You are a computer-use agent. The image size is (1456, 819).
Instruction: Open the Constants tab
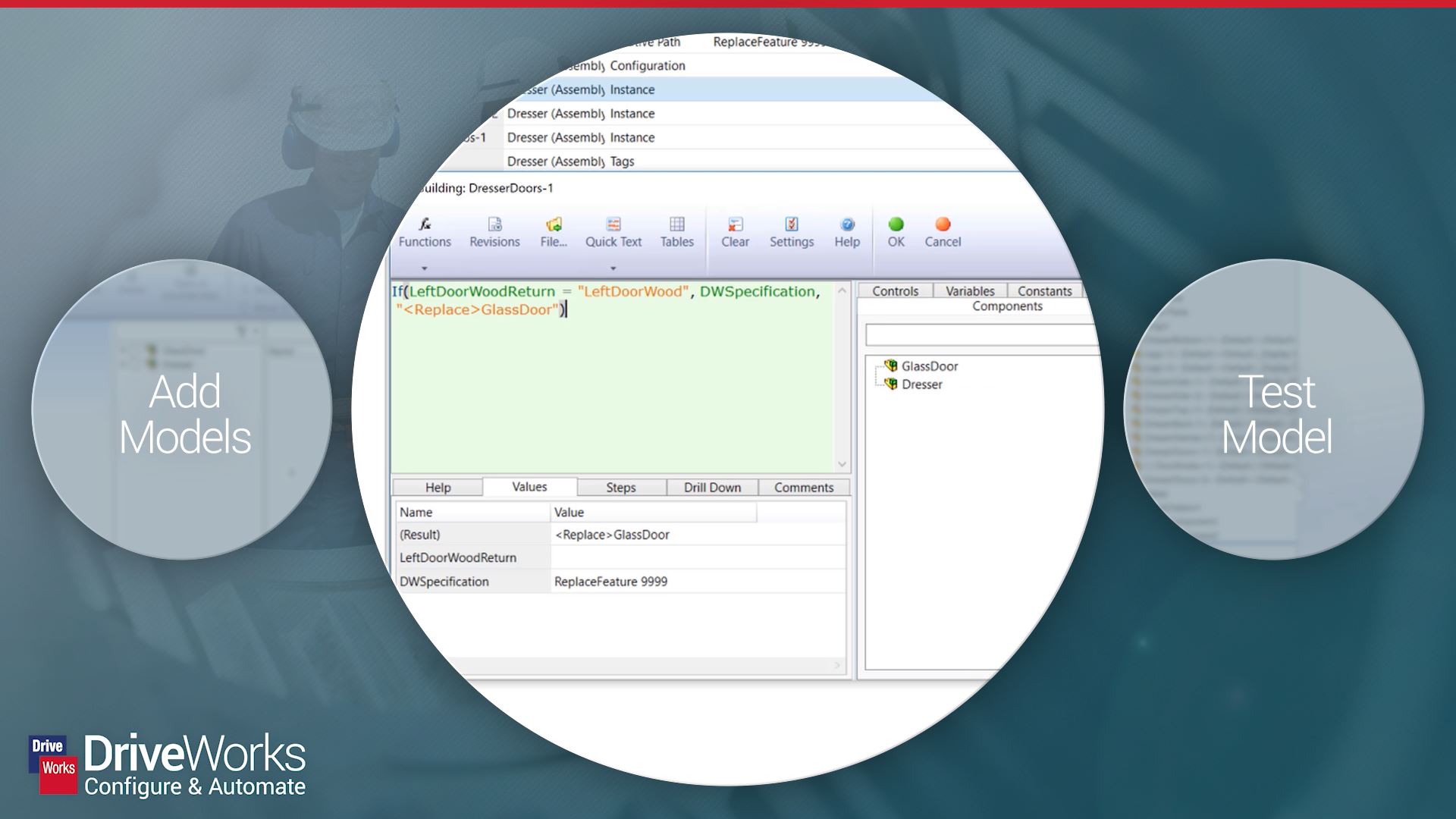[1044, 290]
